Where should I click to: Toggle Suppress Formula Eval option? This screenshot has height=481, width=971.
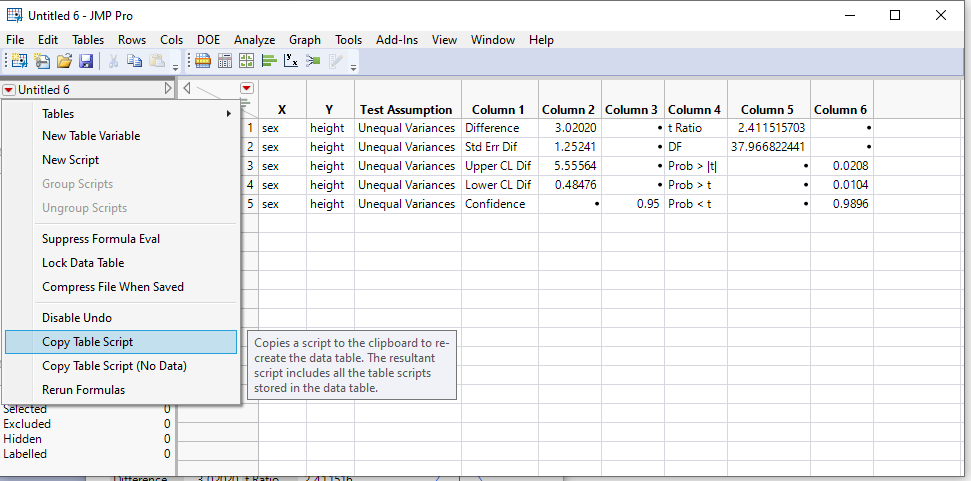tap(101, 239)
